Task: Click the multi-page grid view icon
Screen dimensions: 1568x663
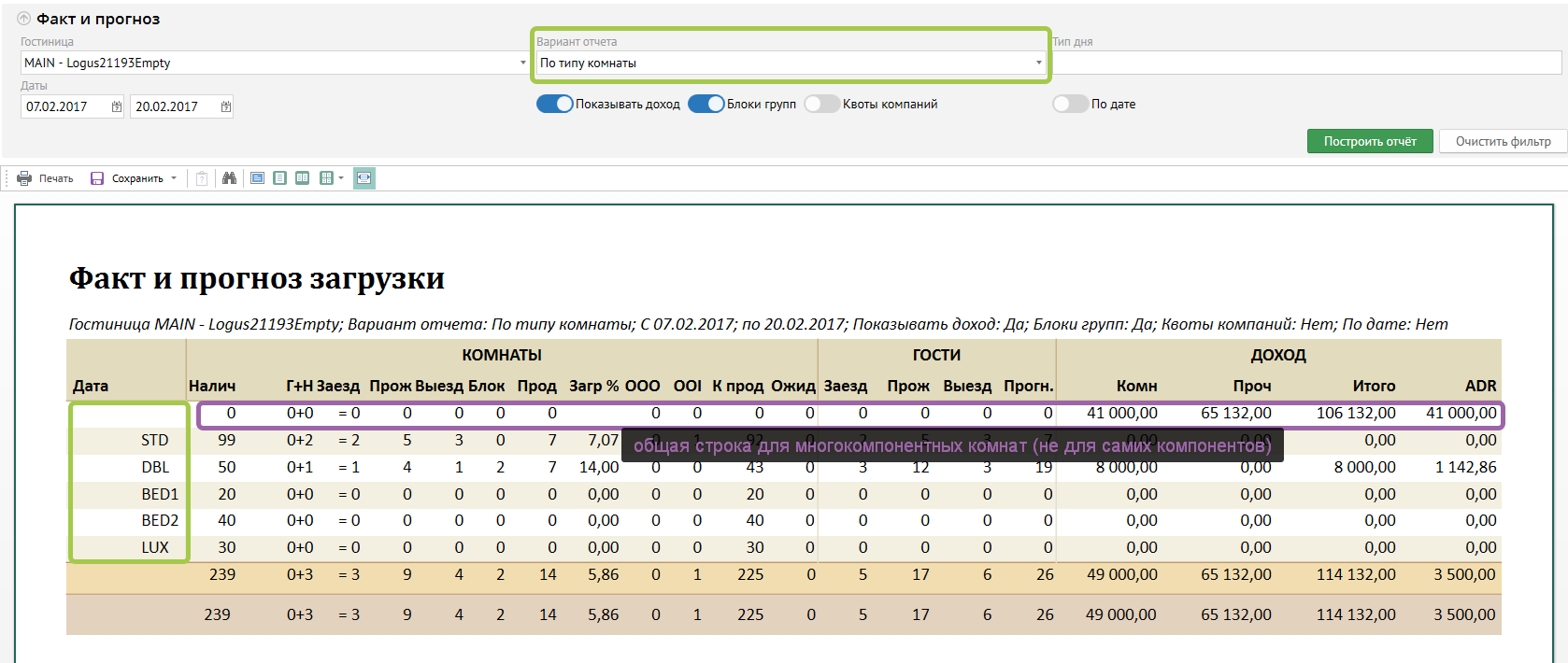Action: tap(325, 178)
